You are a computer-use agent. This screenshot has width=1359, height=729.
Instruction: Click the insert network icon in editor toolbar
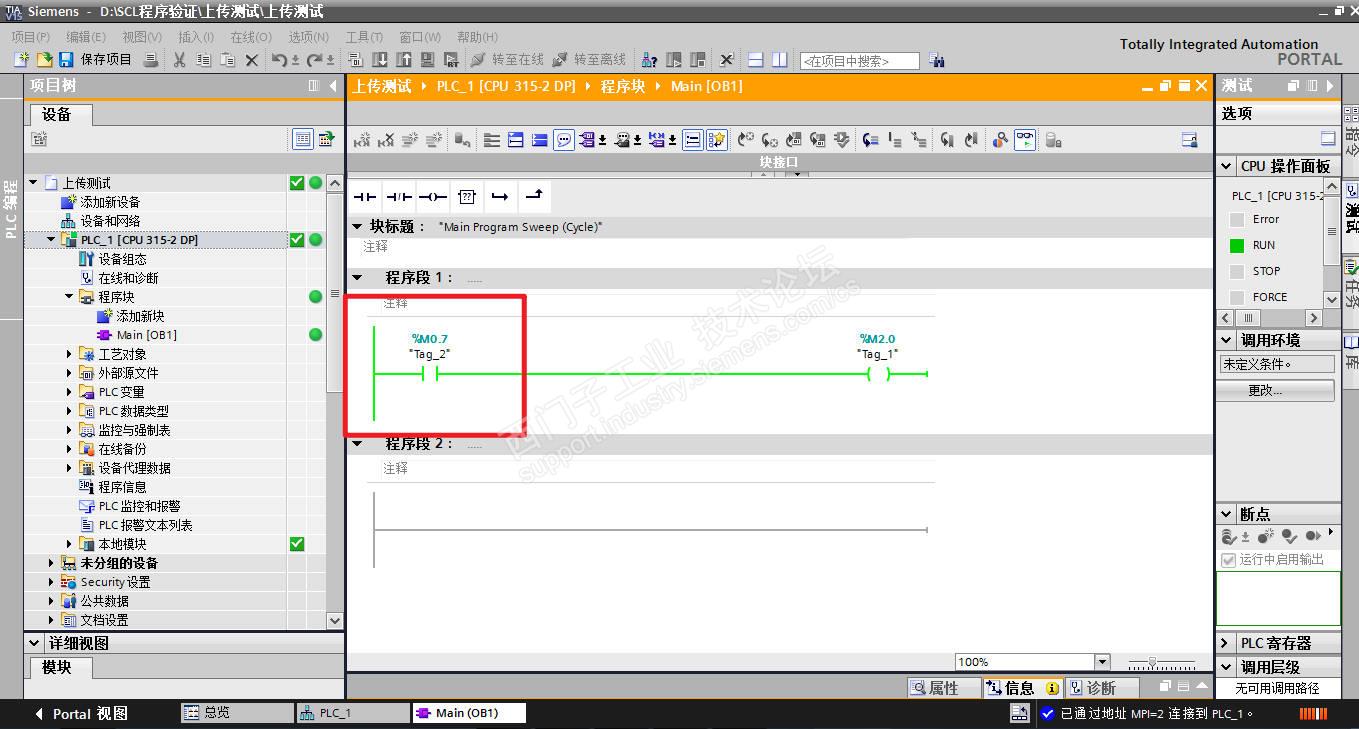(x=362, y=140)
